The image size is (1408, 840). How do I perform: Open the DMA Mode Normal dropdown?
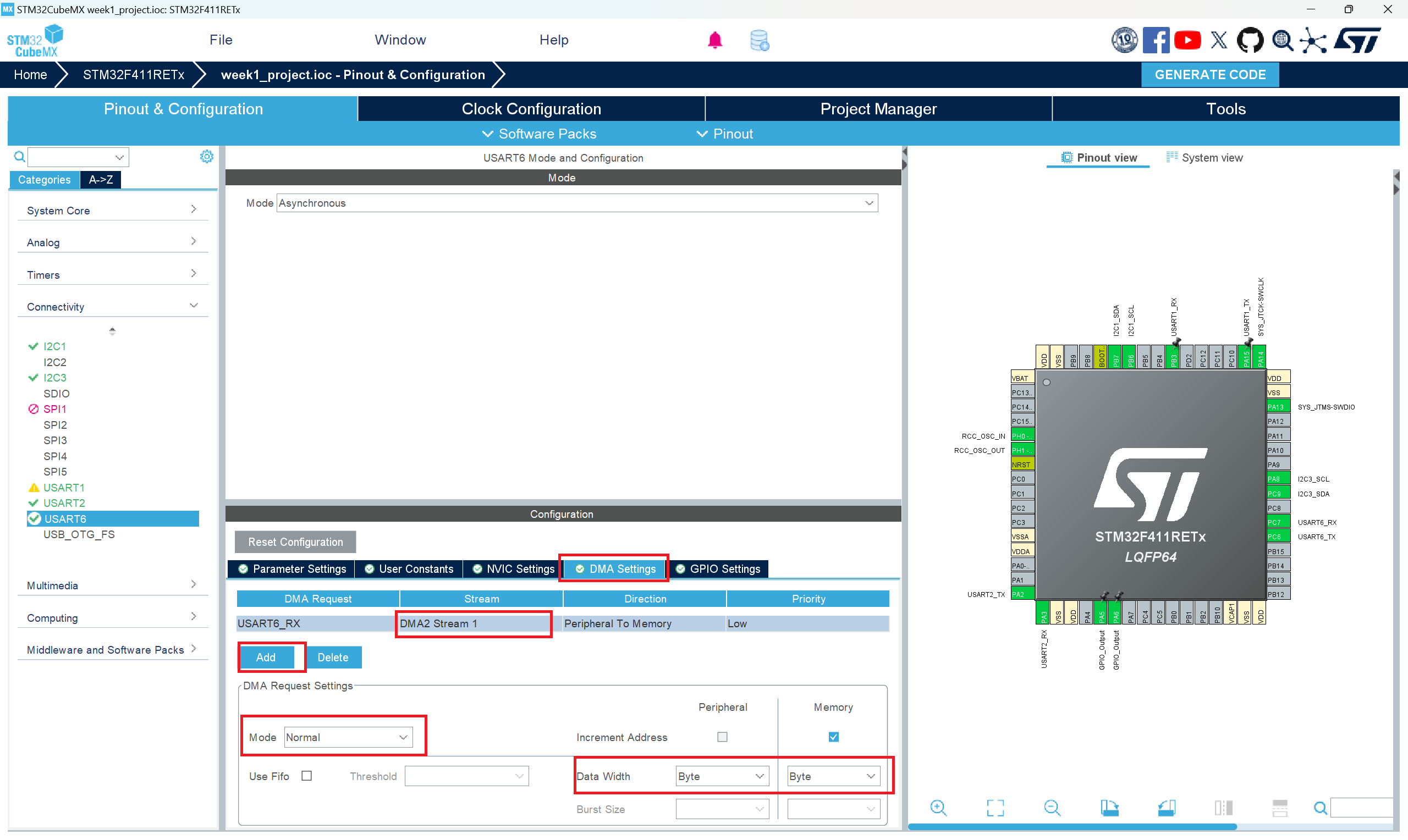348,737
